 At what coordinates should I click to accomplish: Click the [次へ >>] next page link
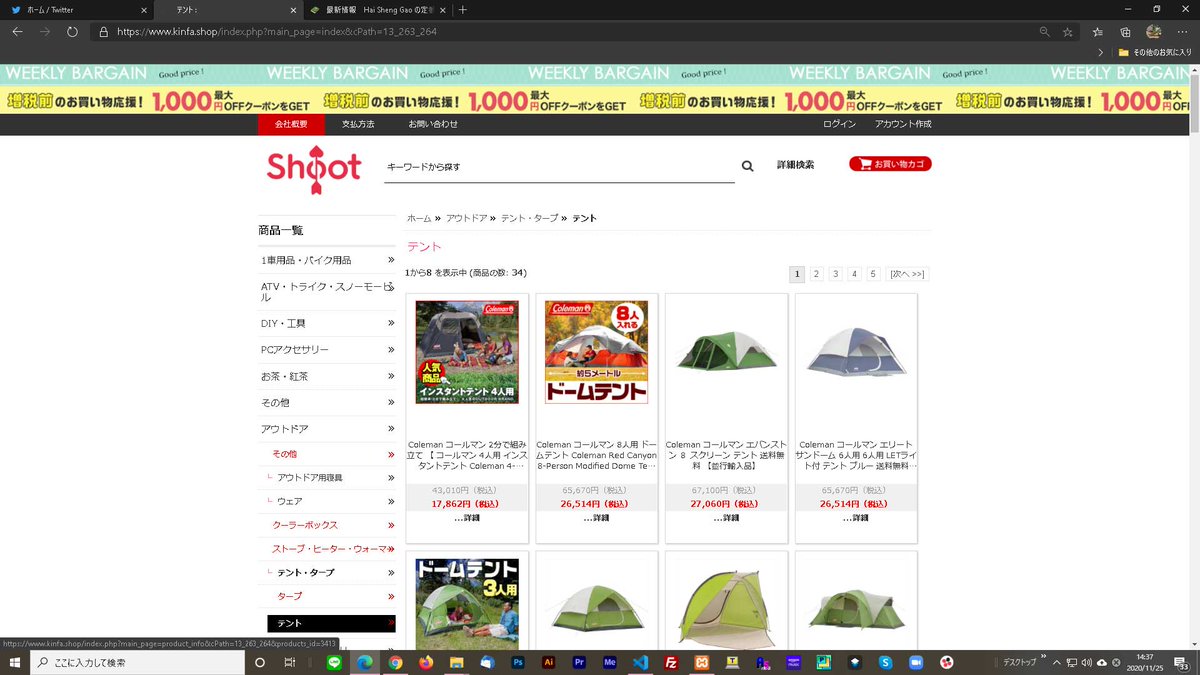point(907,274)
